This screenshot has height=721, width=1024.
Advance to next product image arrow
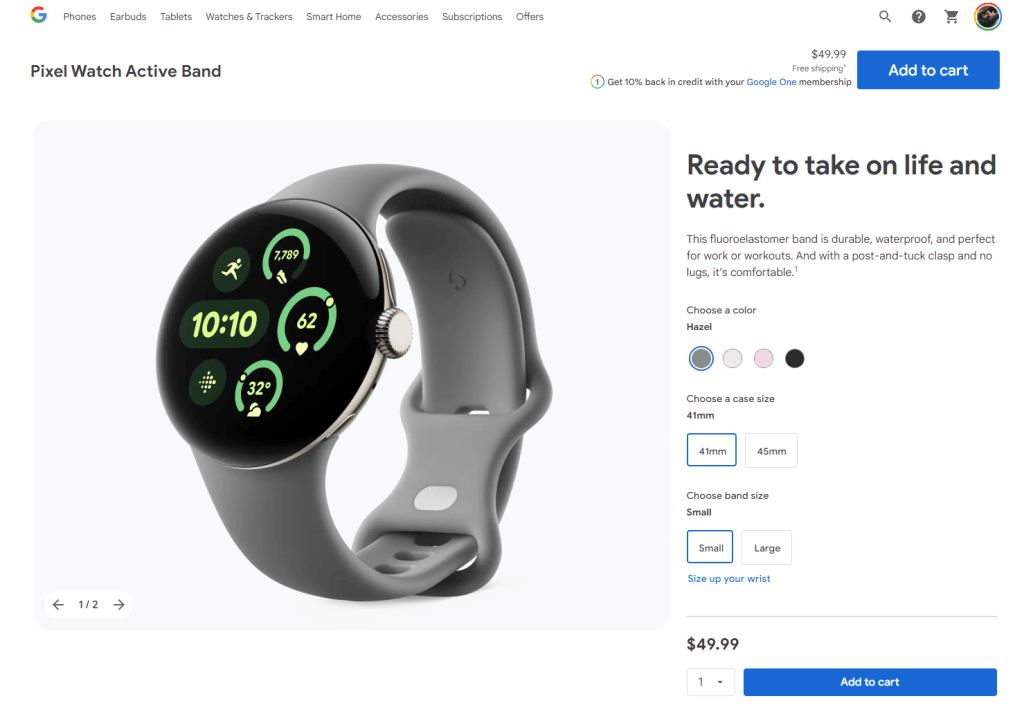(x=119, y=605)
